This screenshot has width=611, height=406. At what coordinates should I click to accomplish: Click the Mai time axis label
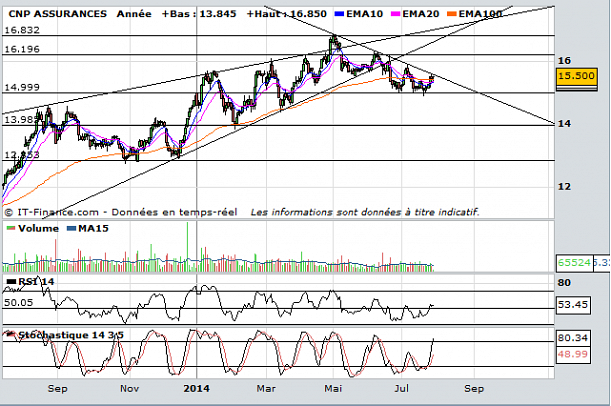tap(333, 389)
